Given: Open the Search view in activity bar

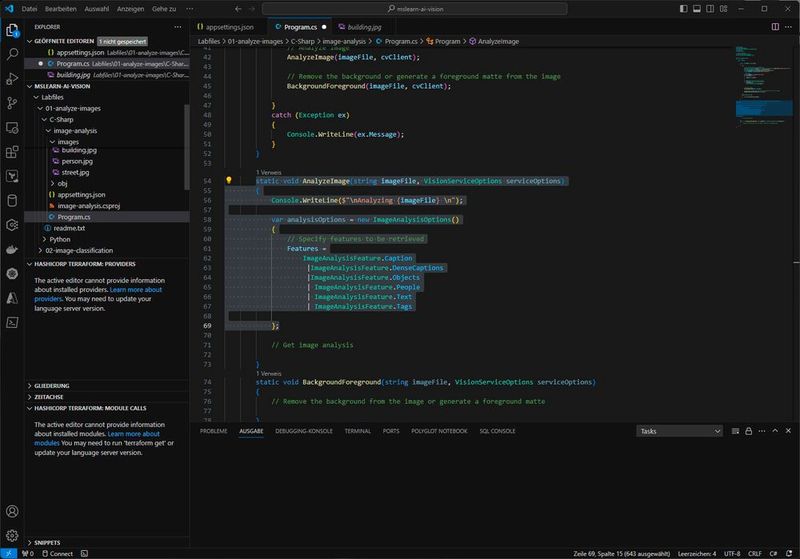Looking at the screenshot, I should click(x=12, y=55).
